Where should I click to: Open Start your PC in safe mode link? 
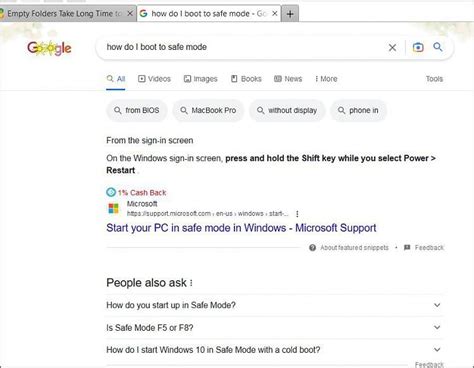click(x=241, y=228)
